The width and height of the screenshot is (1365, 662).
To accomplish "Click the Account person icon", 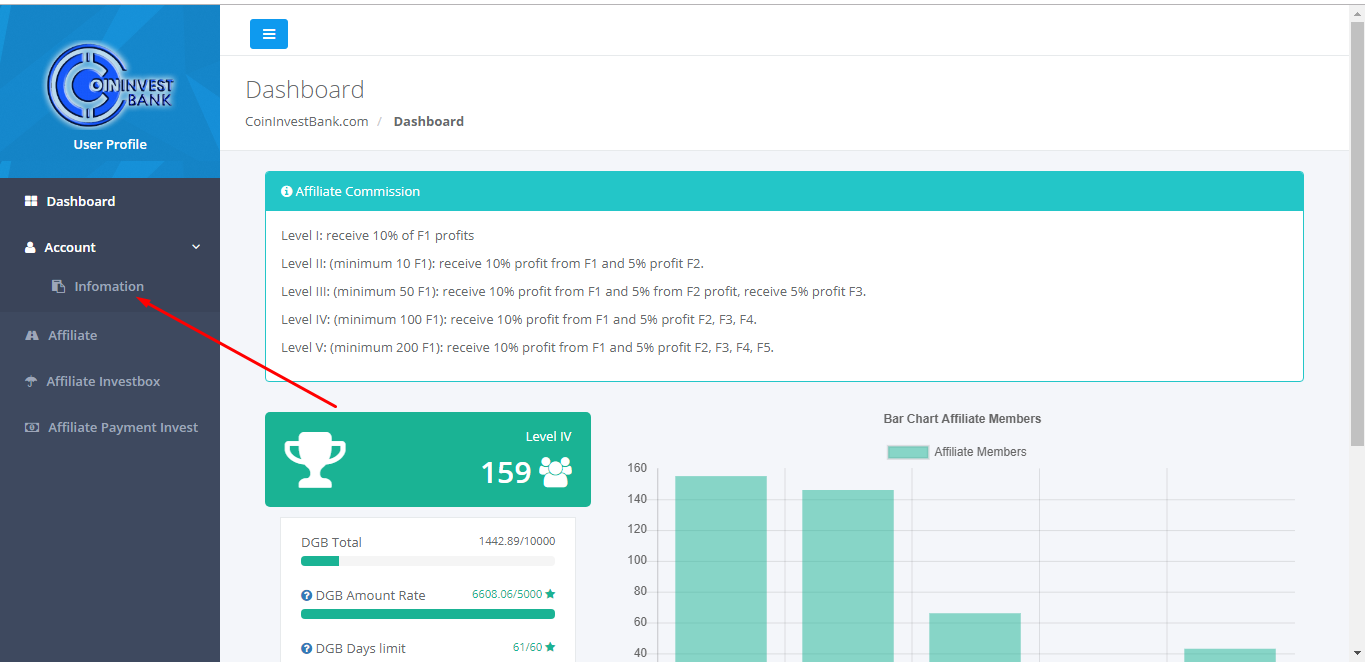I will click(30, 247).
